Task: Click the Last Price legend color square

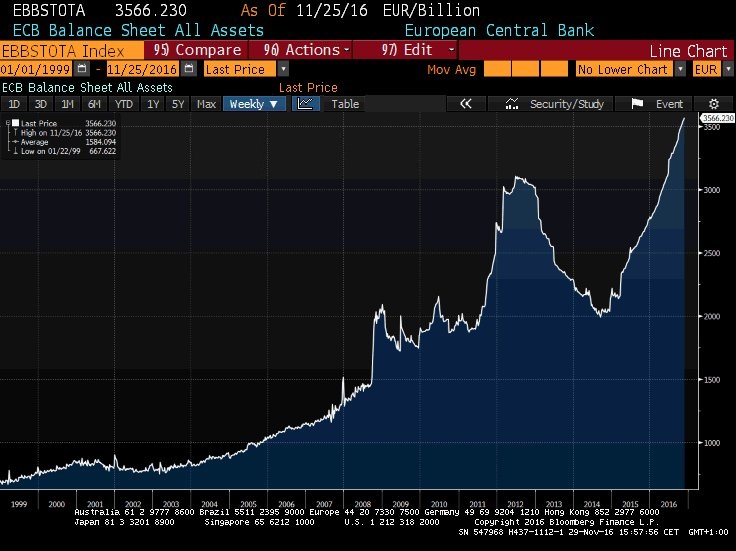Action: (x=15, y=123)
